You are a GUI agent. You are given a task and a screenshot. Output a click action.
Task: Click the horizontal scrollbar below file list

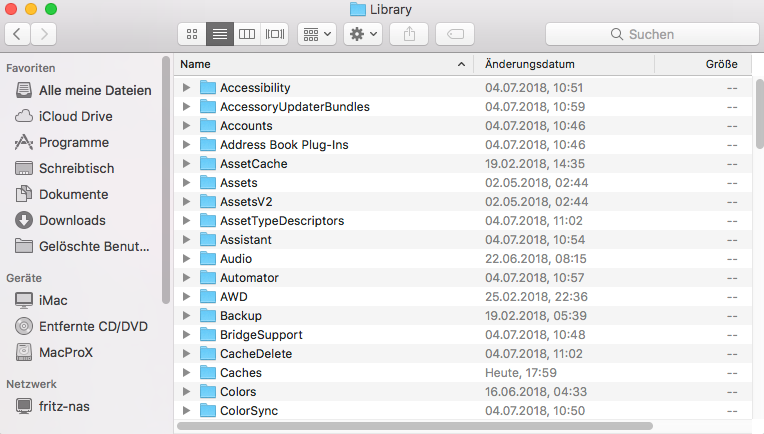(x=415, y=426)
